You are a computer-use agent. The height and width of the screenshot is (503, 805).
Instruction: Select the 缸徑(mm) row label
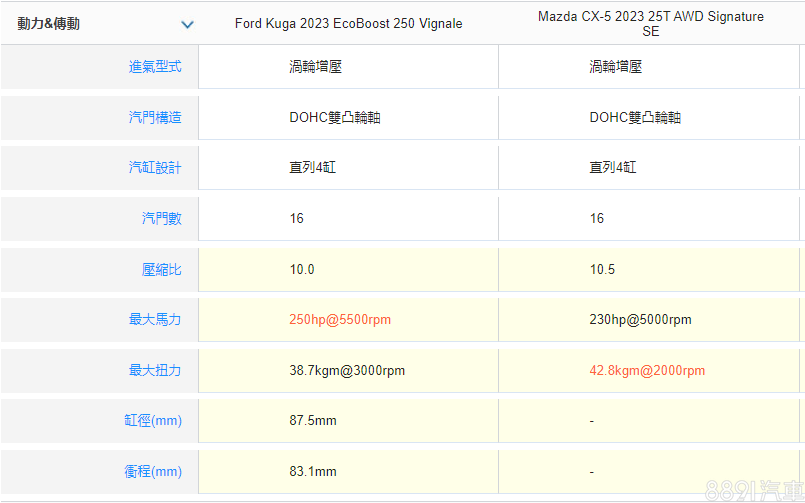[x=152, y=421]
